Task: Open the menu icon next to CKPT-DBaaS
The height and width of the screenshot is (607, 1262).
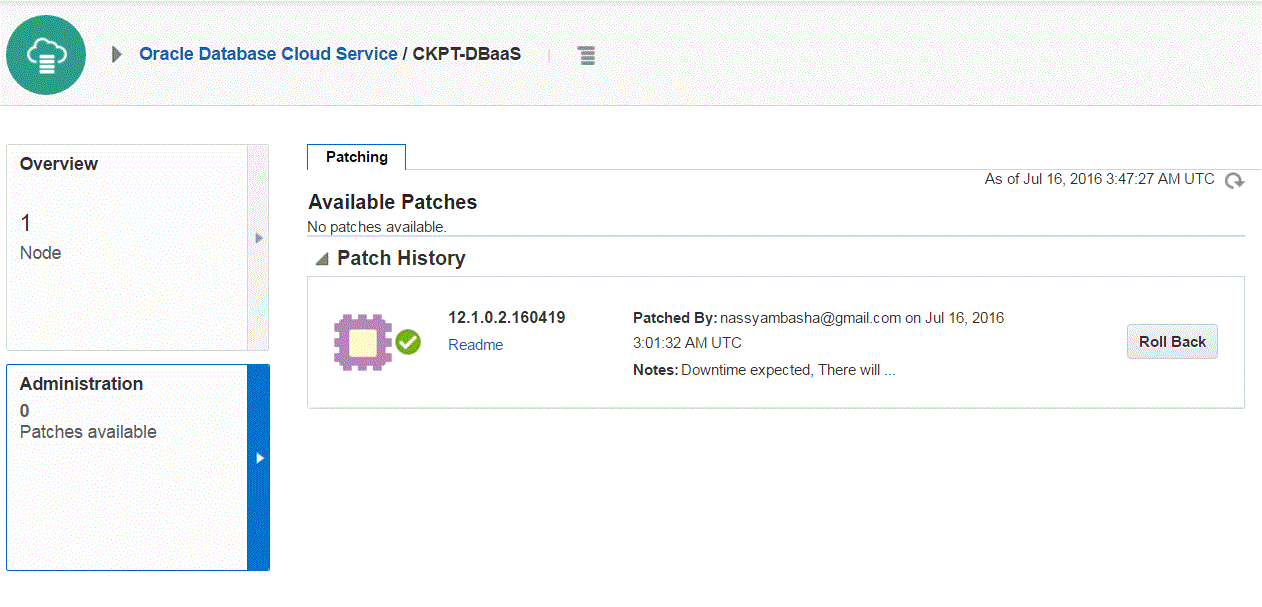Action: tap(587, 55)
